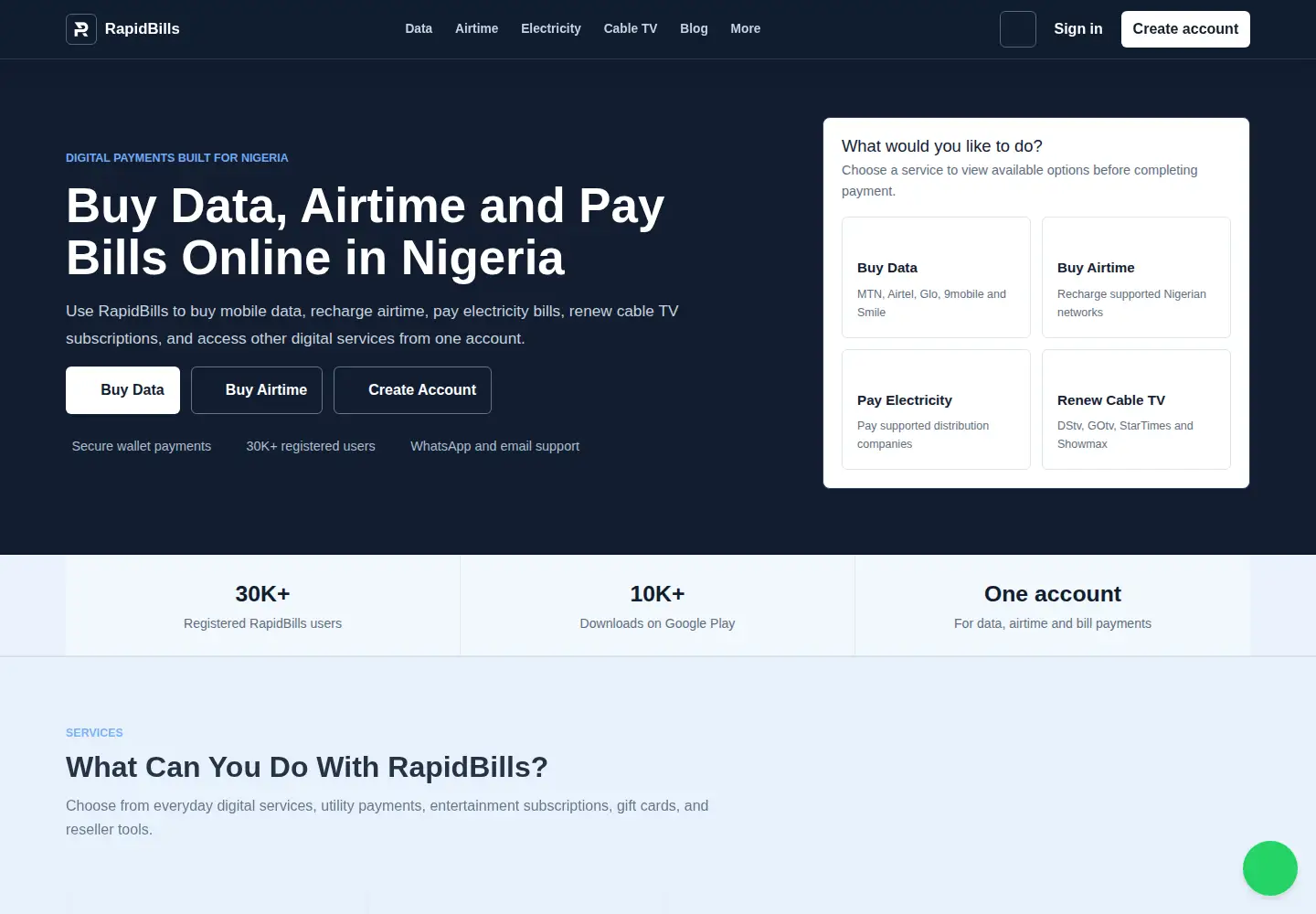Click 'What would you like to do?' heading

942,146
